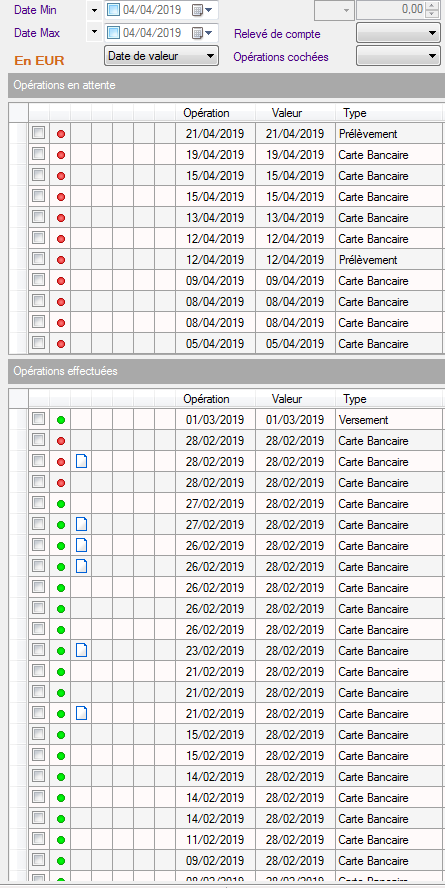Check the box on the 23/02/2019 row
Image resolution: width=445 pixels, height=888 pixels.
coord(38,650)
